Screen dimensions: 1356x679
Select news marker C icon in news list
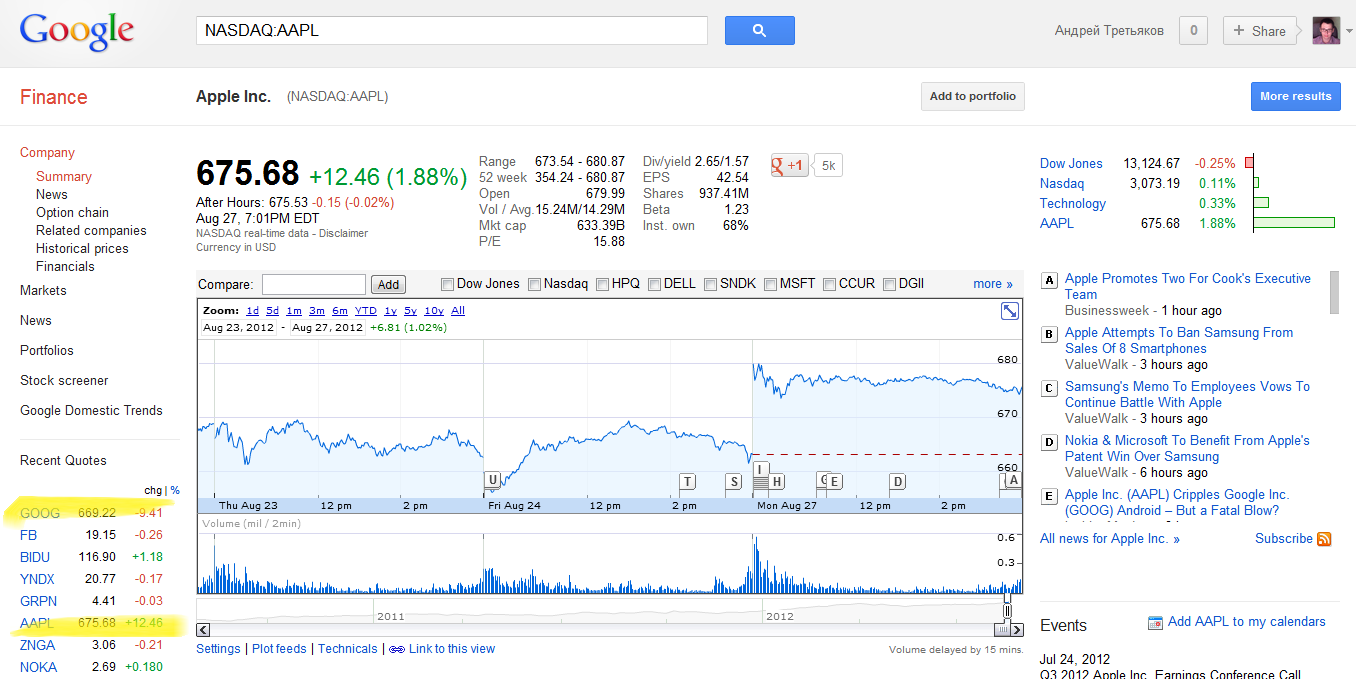tap(1049, 388)
